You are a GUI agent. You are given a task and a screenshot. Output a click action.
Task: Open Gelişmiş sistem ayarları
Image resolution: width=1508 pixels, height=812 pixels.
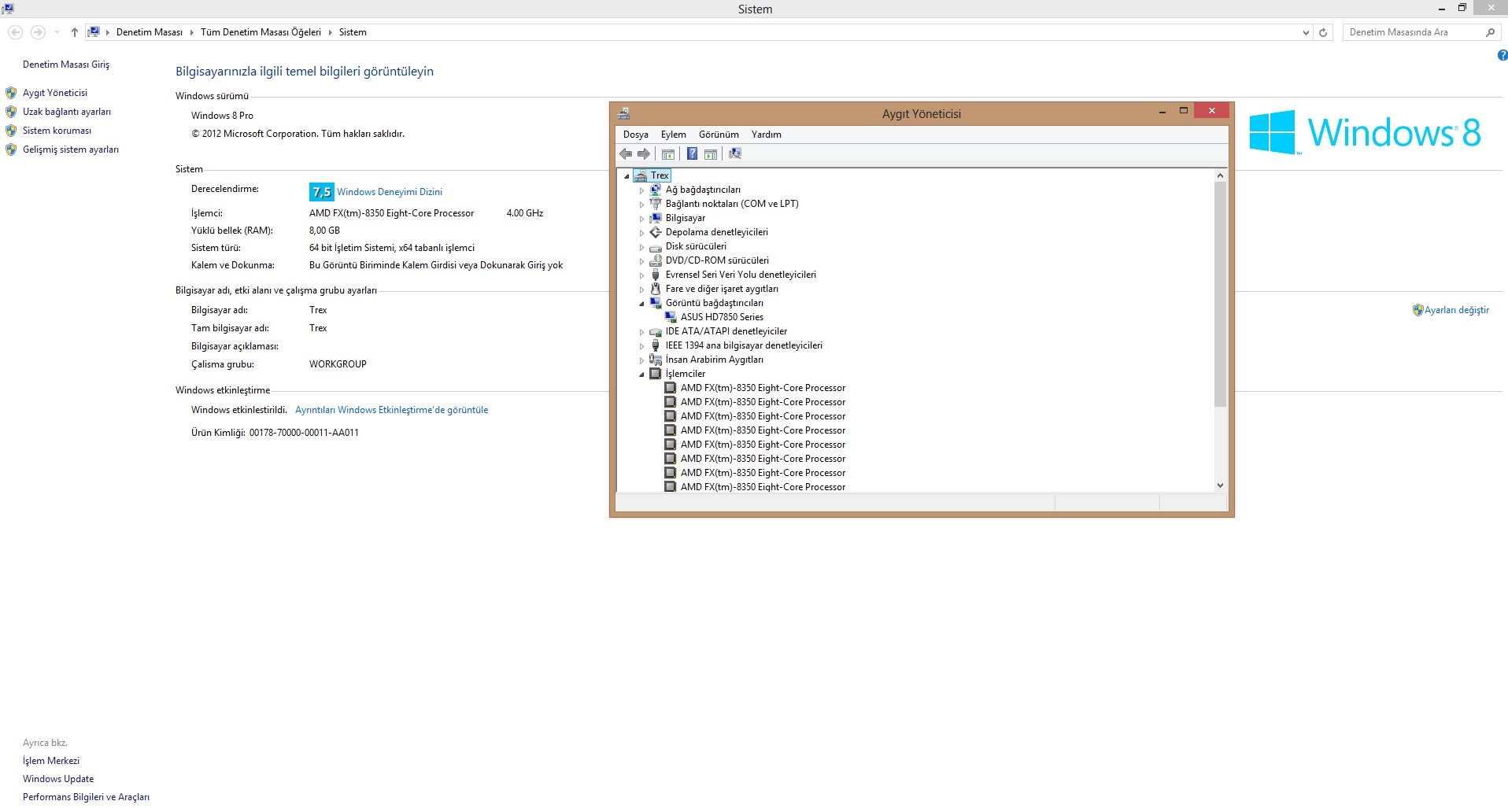(70, 149)
